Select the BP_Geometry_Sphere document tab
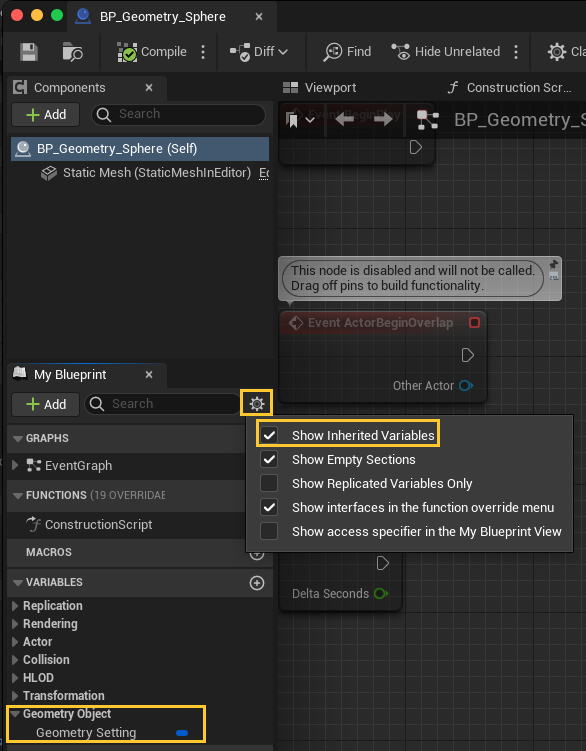Screen dimensions: 586x751 click(x=162, y=17)
